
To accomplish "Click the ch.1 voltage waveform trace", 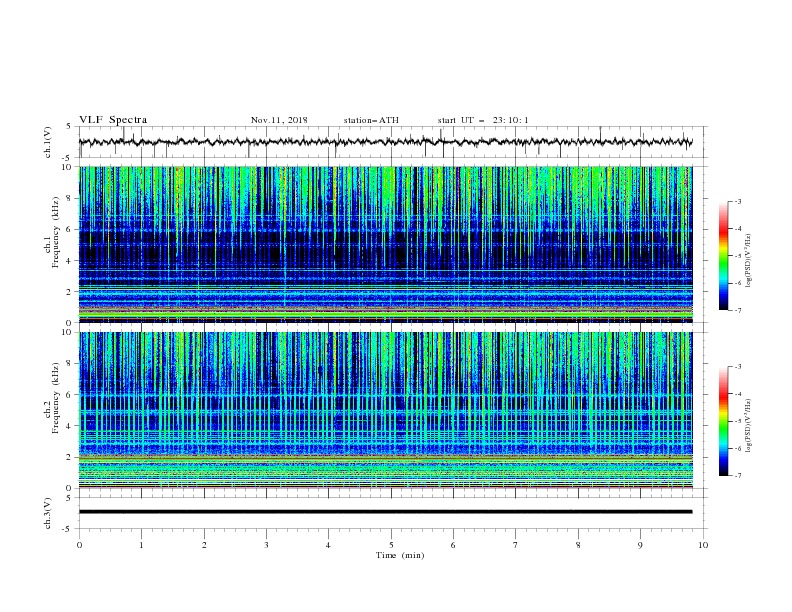I will click(385, 142).
